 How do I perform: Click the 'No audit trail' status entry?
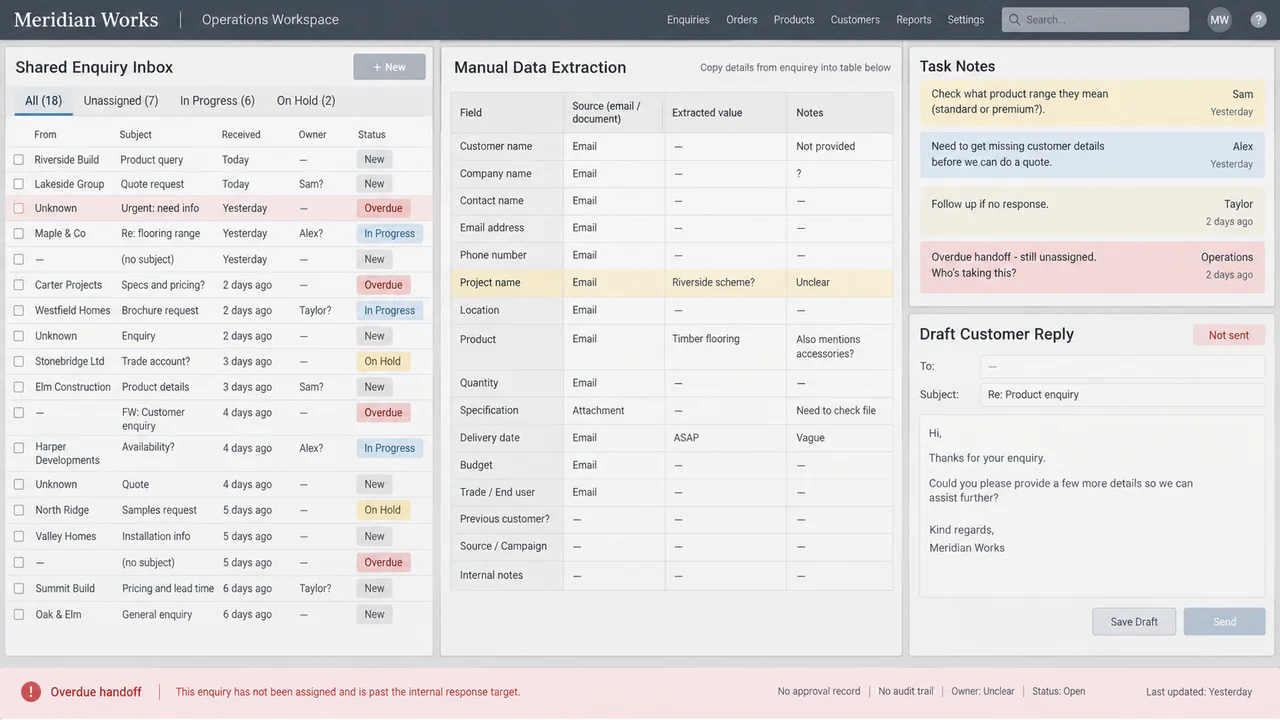906,692
